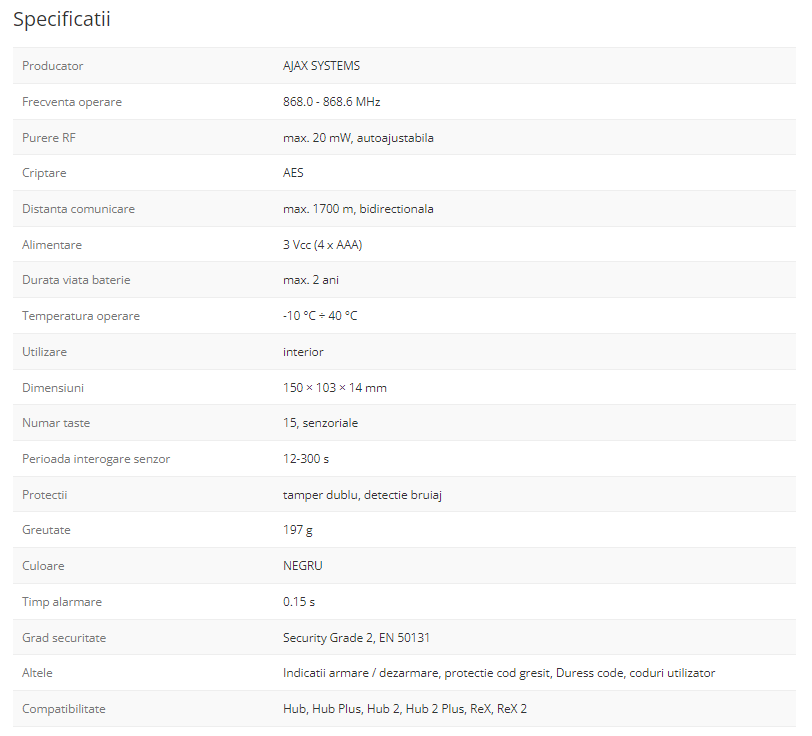Select the AJAX SYSTEMS producer value
This screenshot has width=812, height=736.
(321, 66)
